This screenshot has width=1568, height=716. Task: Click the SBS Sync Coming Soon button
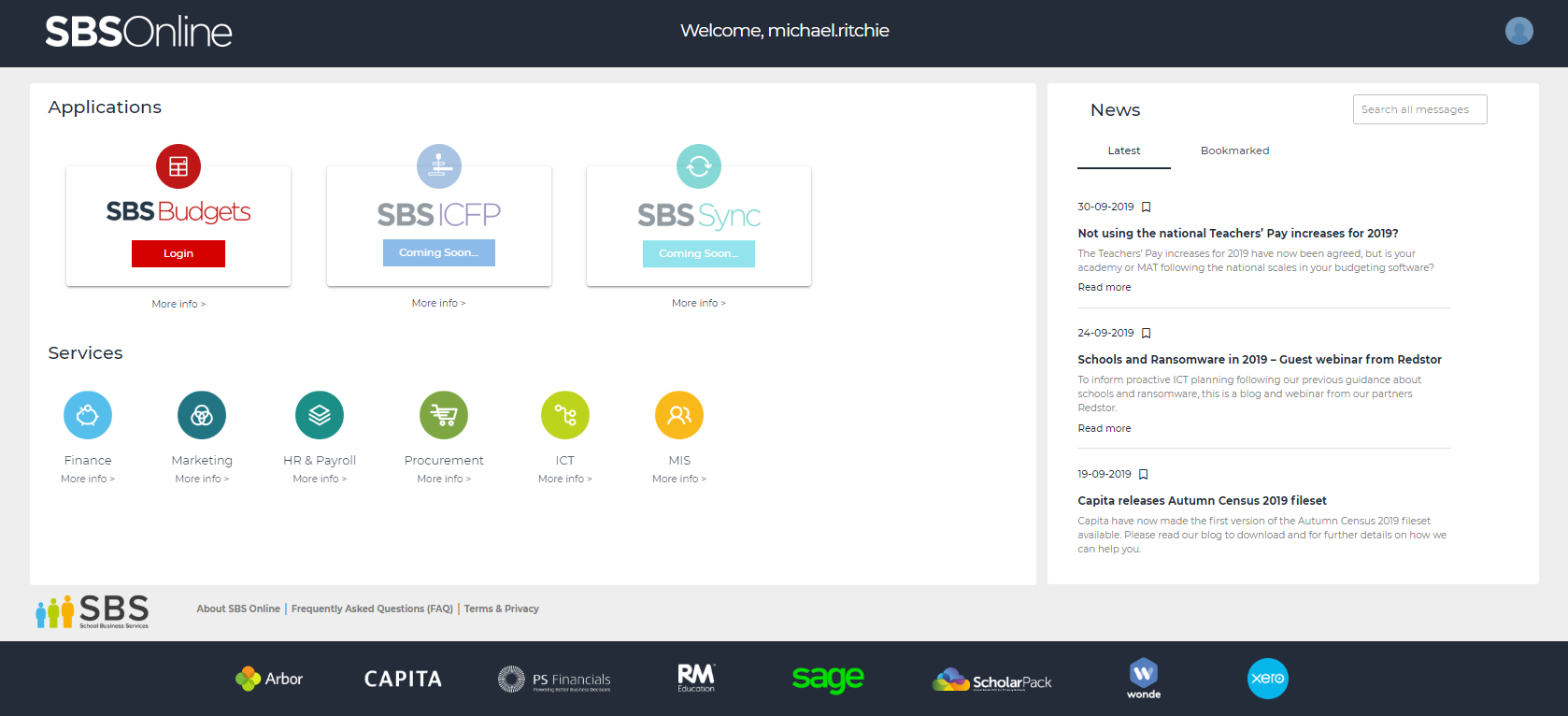coord(699,253)
